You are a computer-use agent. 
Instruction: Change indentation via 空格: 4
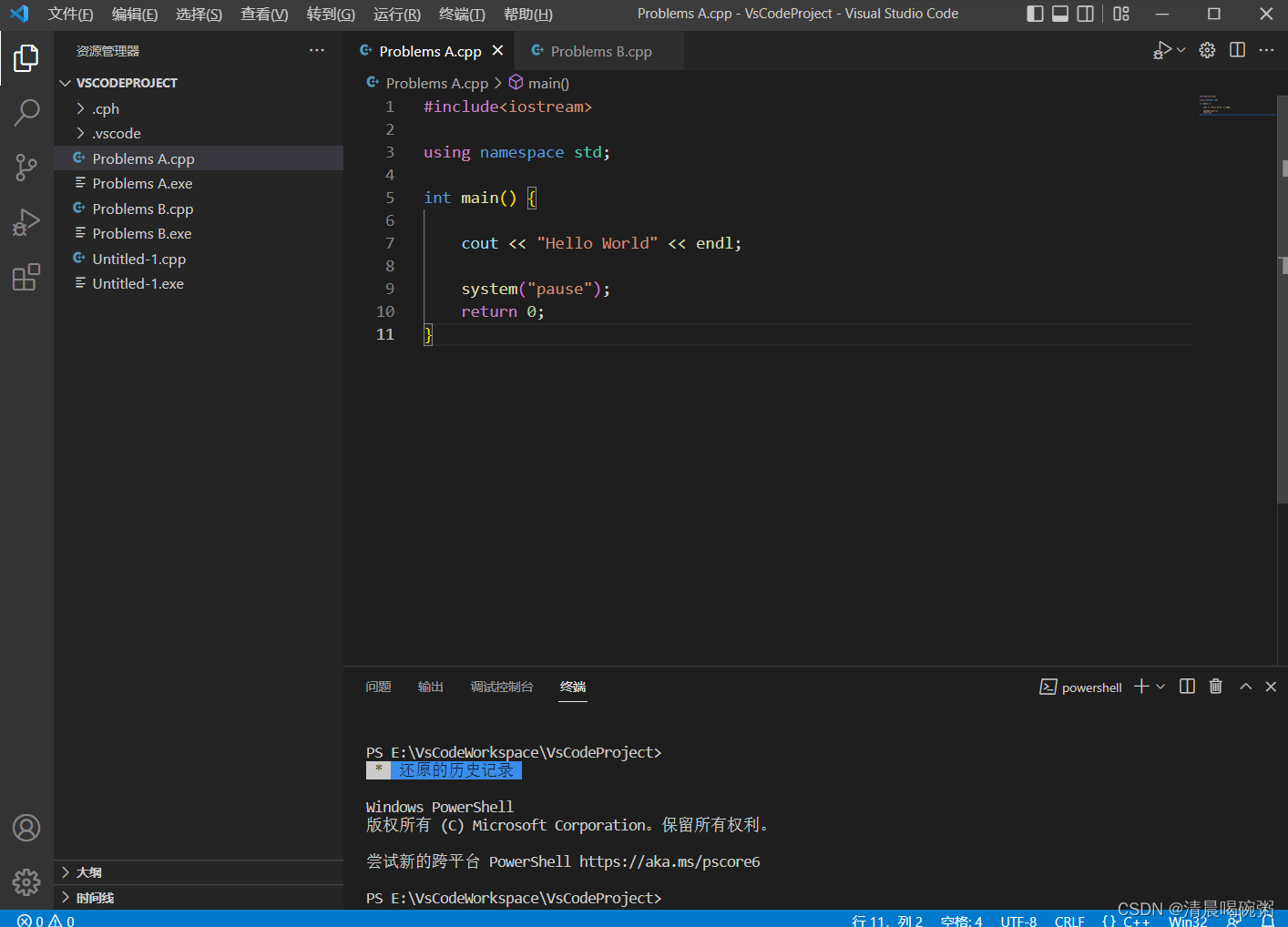point(961,921)
